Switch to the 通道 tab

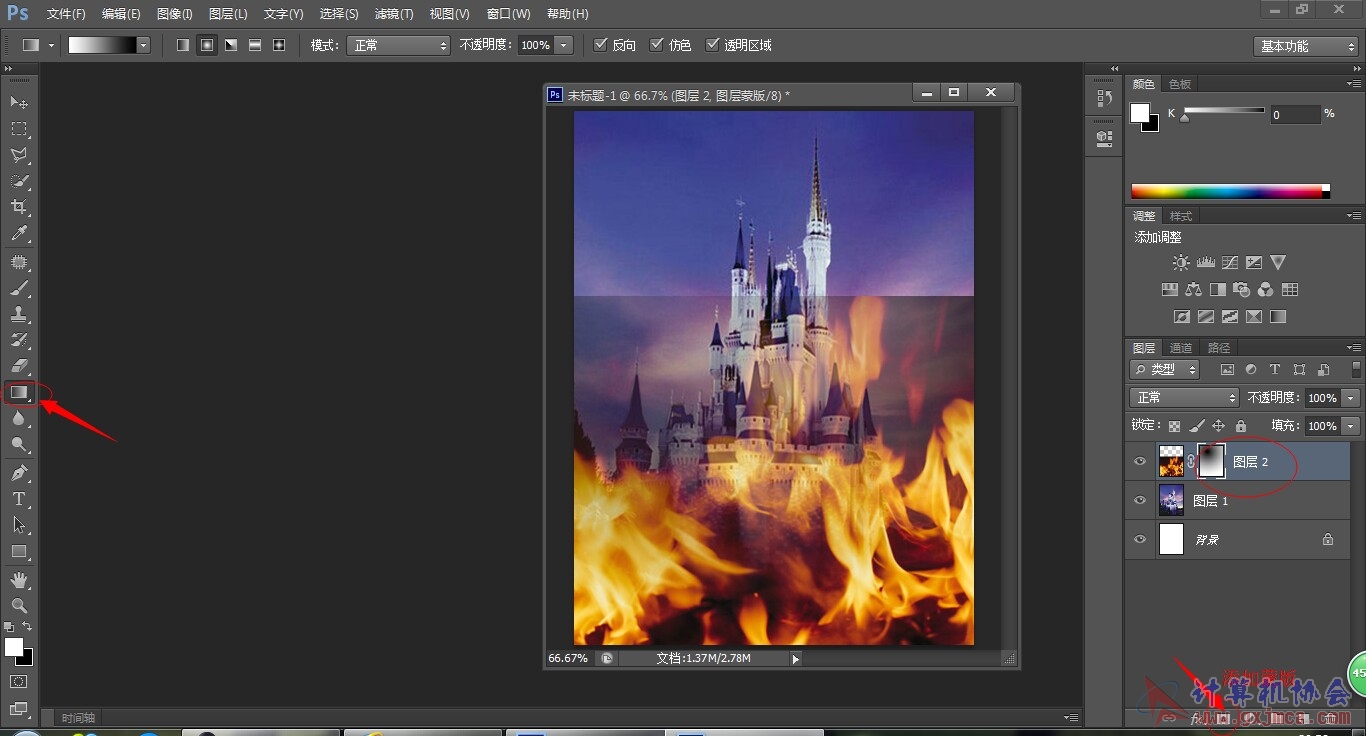(x=1181, y=348)
